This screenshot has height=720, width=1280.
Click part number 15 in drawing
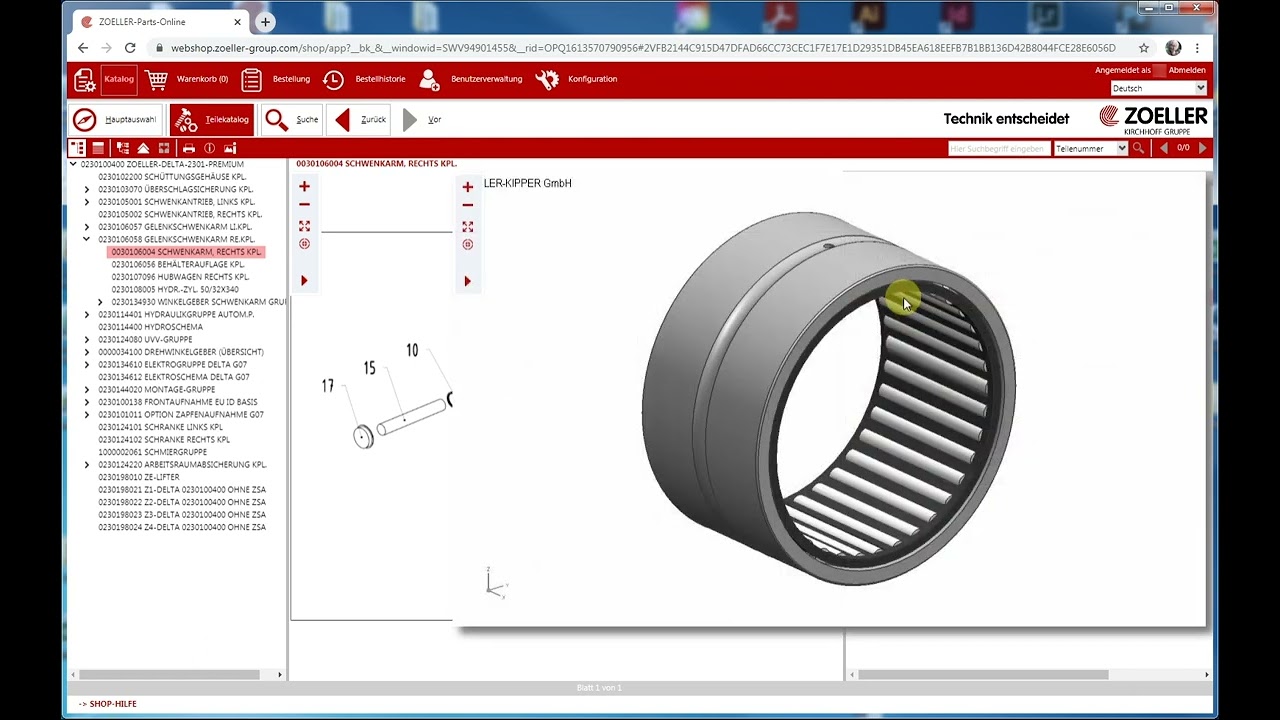[x=369, y=369]
